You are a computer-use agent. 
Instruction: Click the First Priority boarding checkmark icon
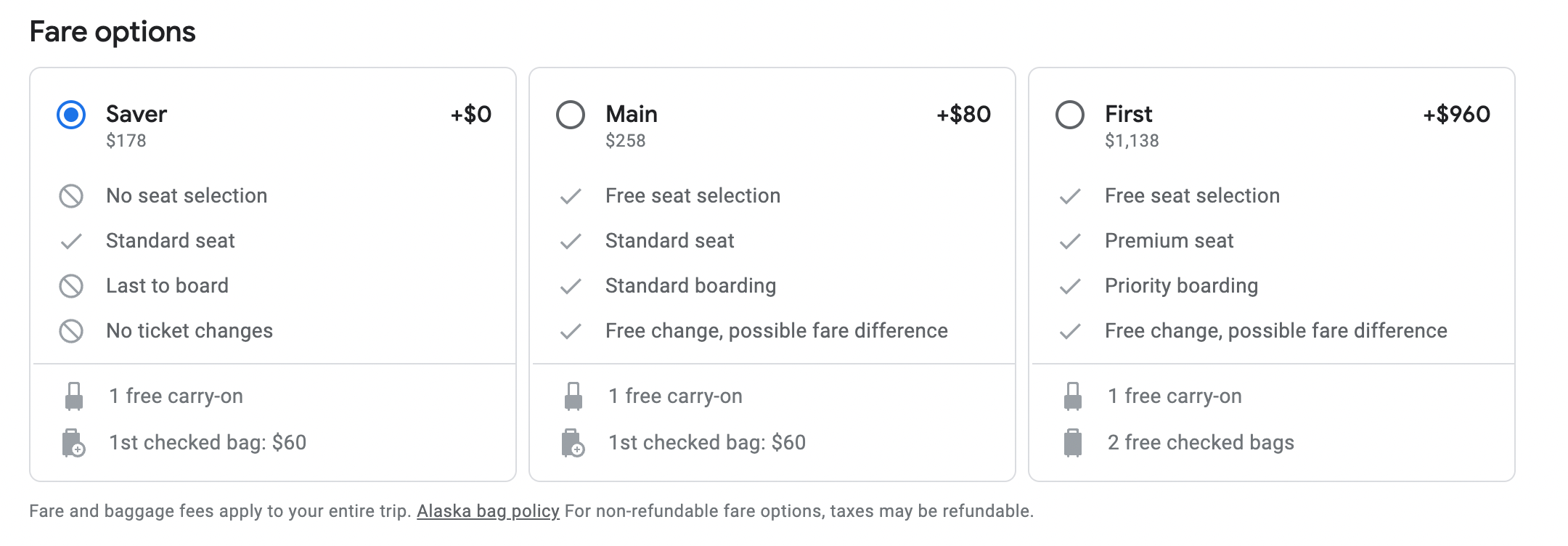point(1070,286)
